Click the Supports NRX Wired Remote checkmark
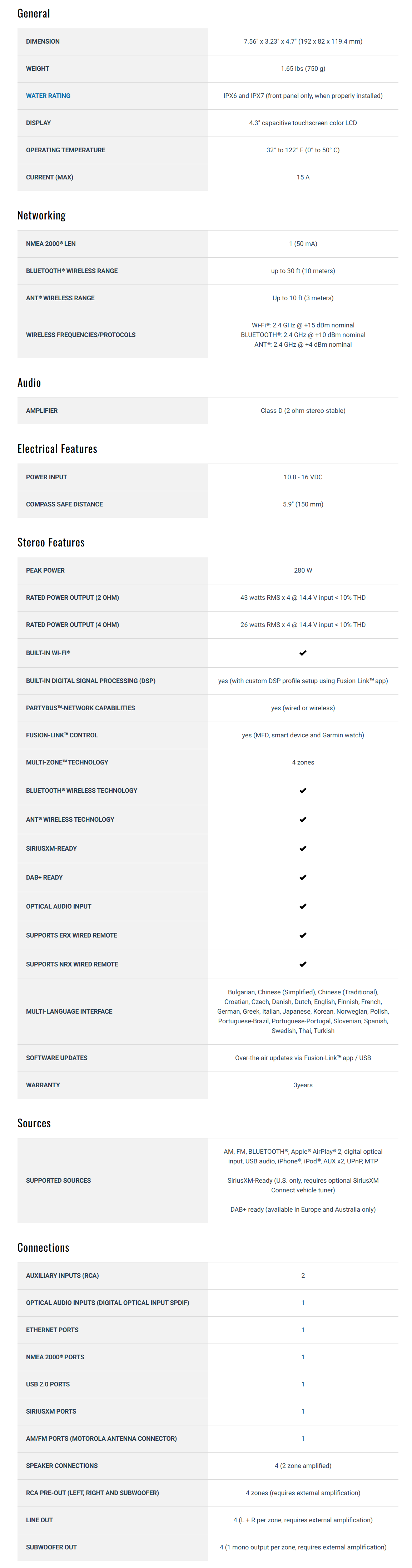412x1568 pixels. click(302, 964)
